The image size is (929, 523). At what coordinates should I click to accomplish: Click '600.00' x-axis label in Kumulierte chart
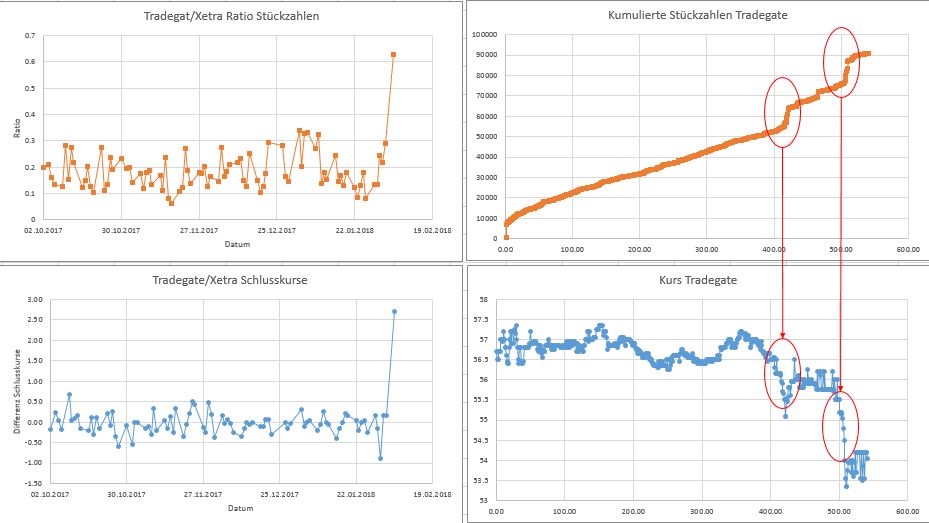point(908,249)
